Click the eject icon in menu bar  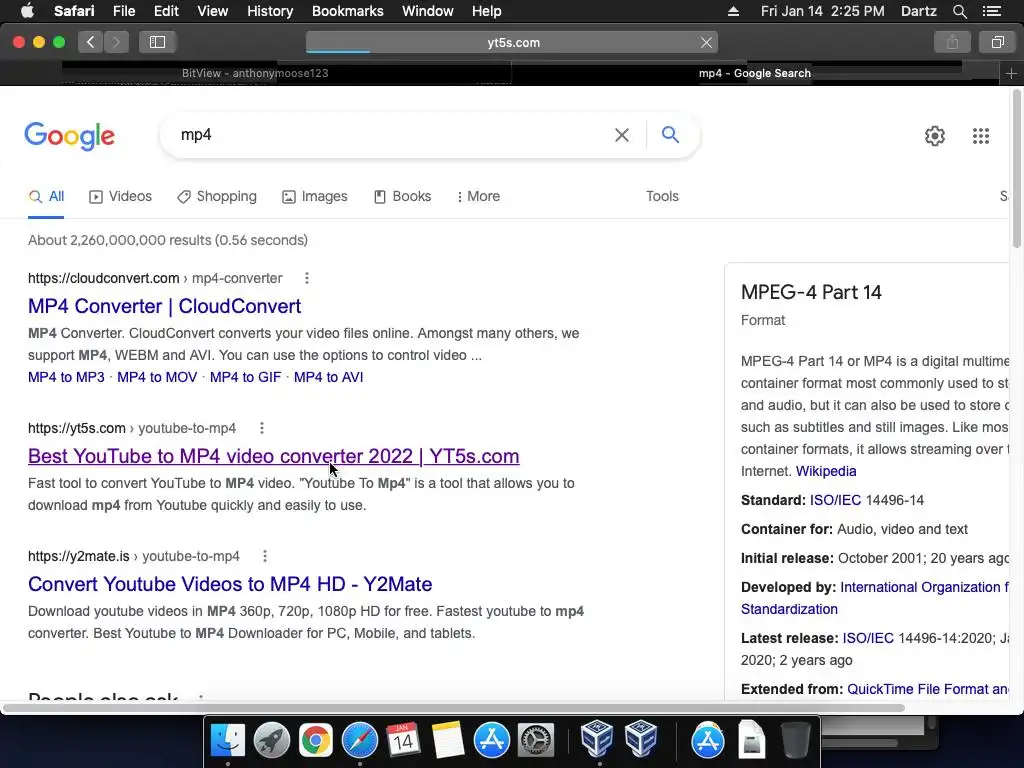733,11
